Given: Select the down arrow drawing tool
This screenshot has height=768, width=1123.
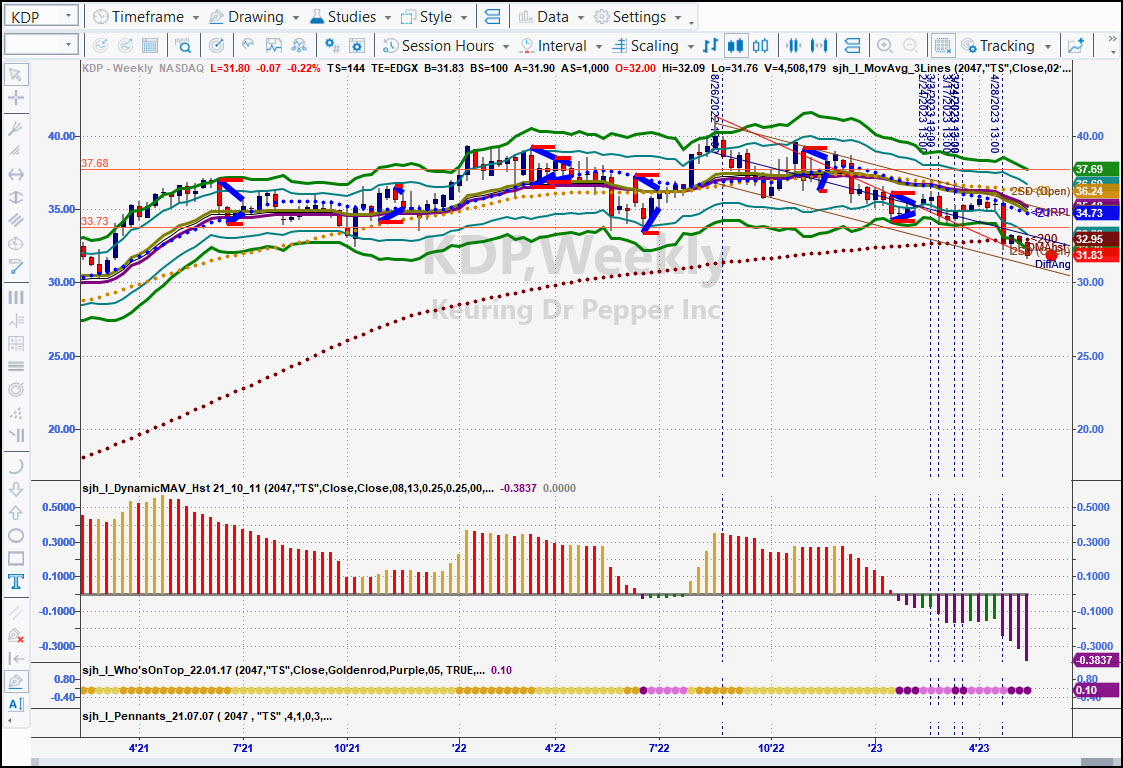Looking at the screenshot, I should coord(16,489).
